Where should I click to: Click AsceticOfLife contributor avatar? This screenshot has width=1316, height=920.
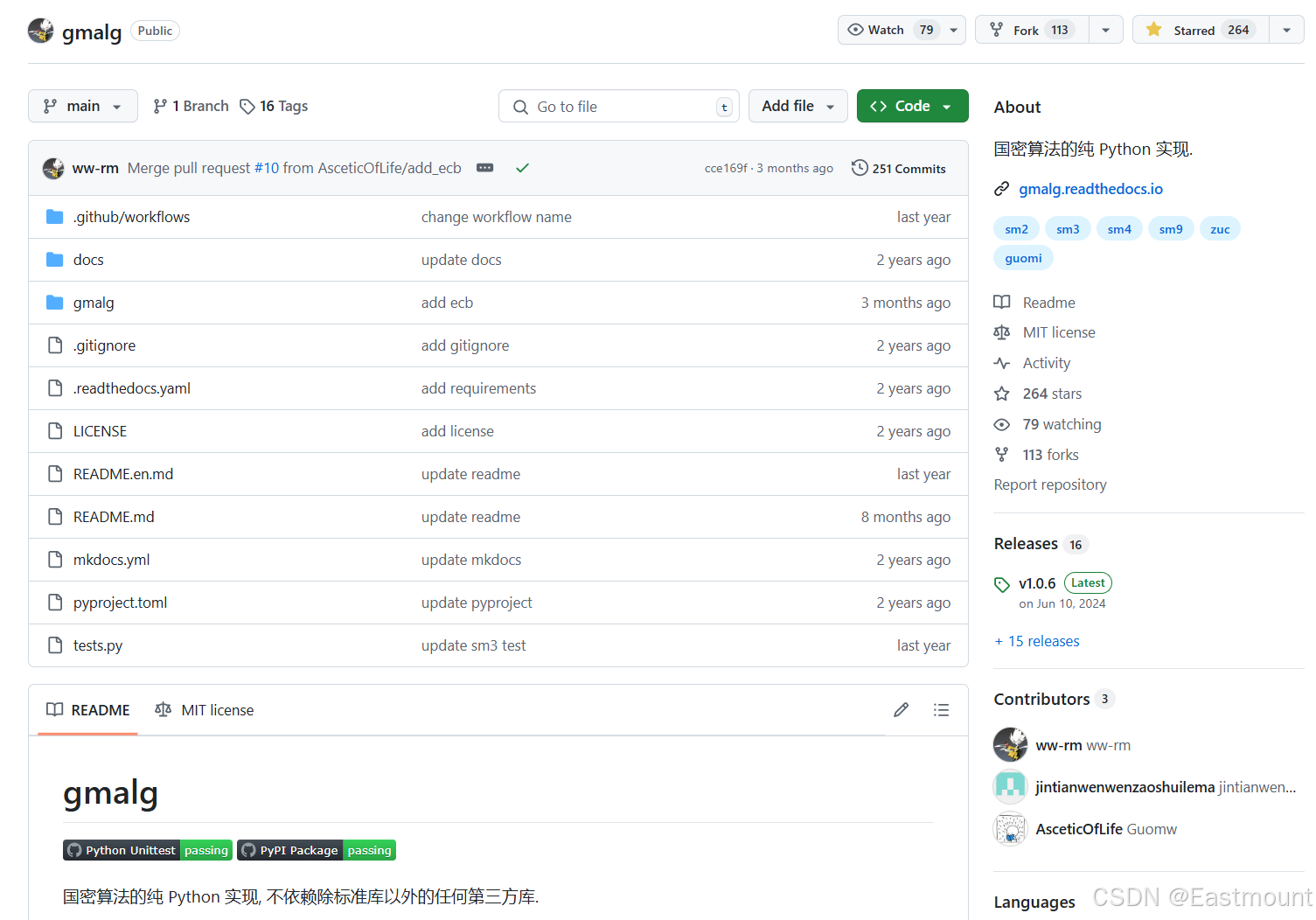tap(1011, 829)
